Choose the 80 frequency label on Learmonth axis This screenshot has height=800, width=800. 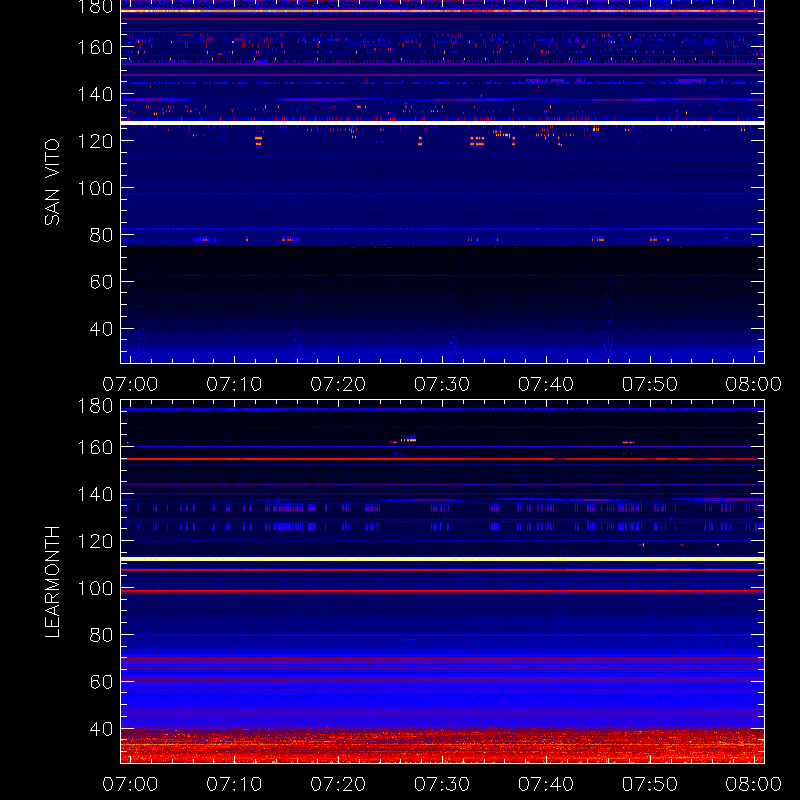tap(101, 635)
